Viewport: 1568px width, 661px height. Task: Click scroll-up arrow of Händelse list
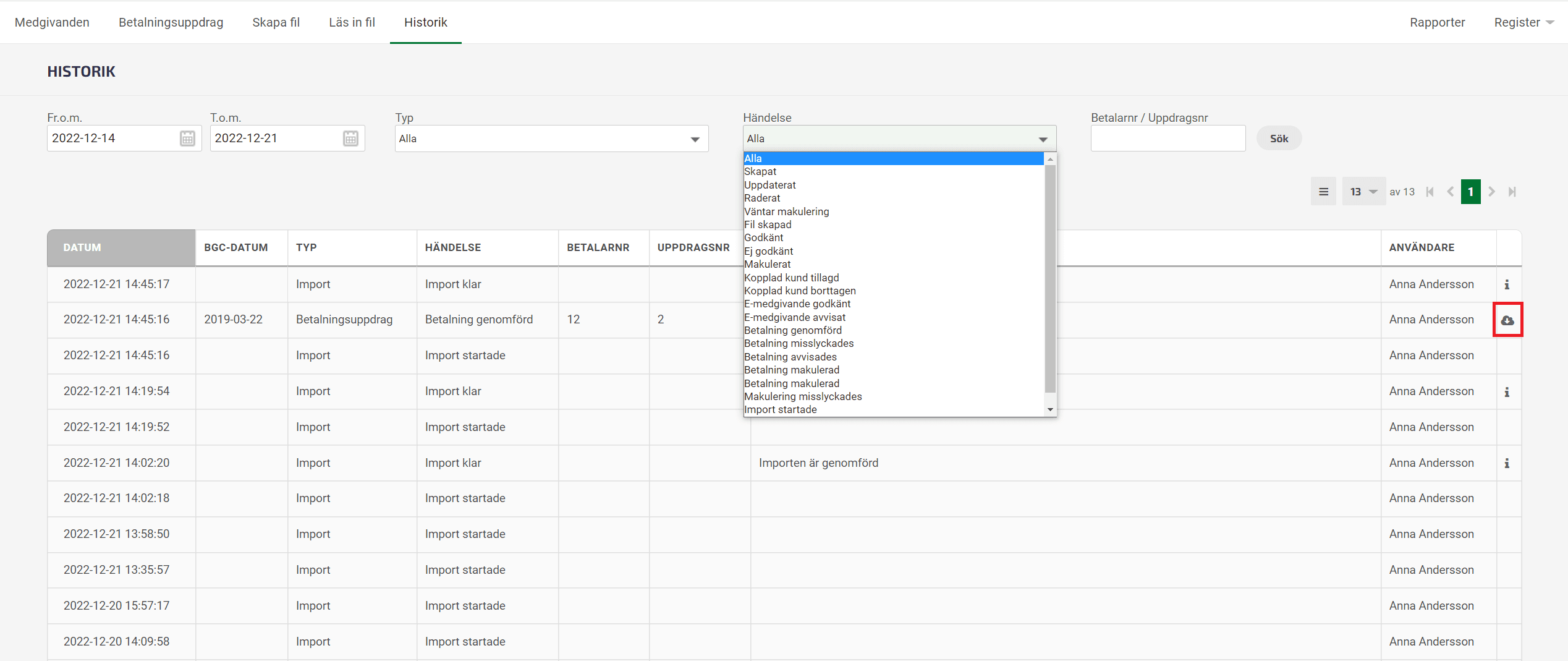click(x=1050, y=159)
